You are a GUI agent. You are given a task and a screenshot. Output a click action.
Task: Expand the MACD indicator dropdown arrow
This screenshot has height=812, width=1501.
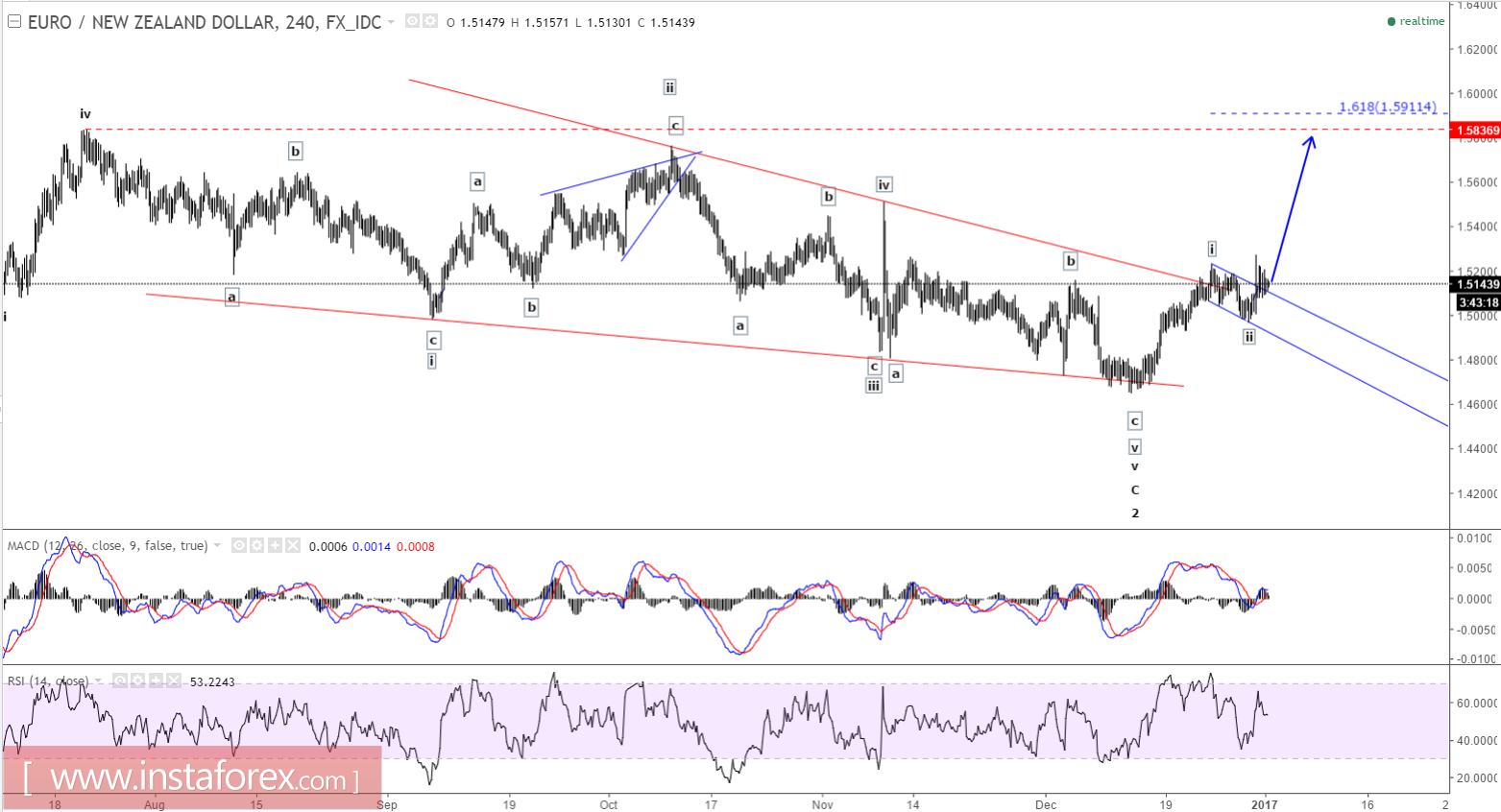[x=217, y=545]
